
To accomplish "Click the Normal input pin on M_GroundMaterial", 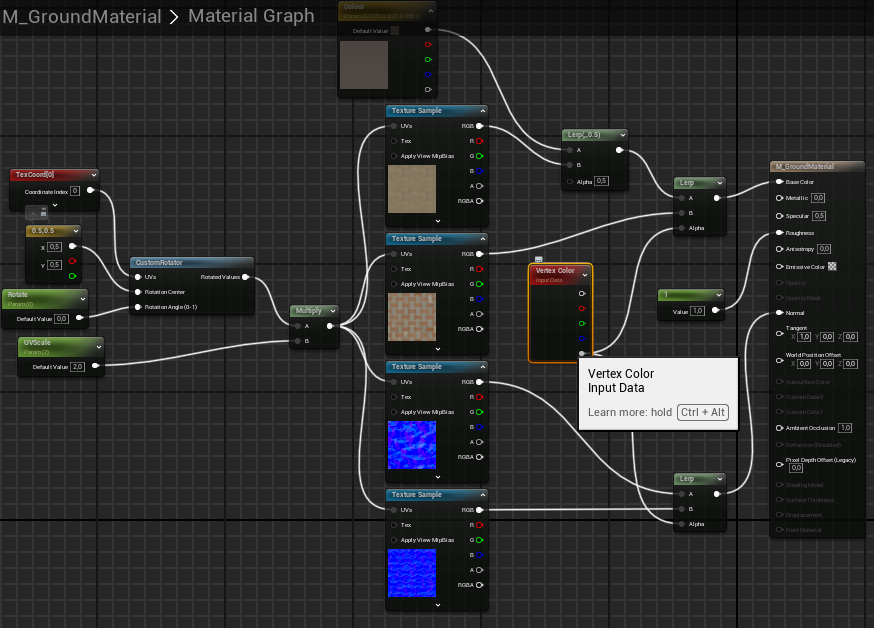I will pyautogui.click(x=779, y=313).
